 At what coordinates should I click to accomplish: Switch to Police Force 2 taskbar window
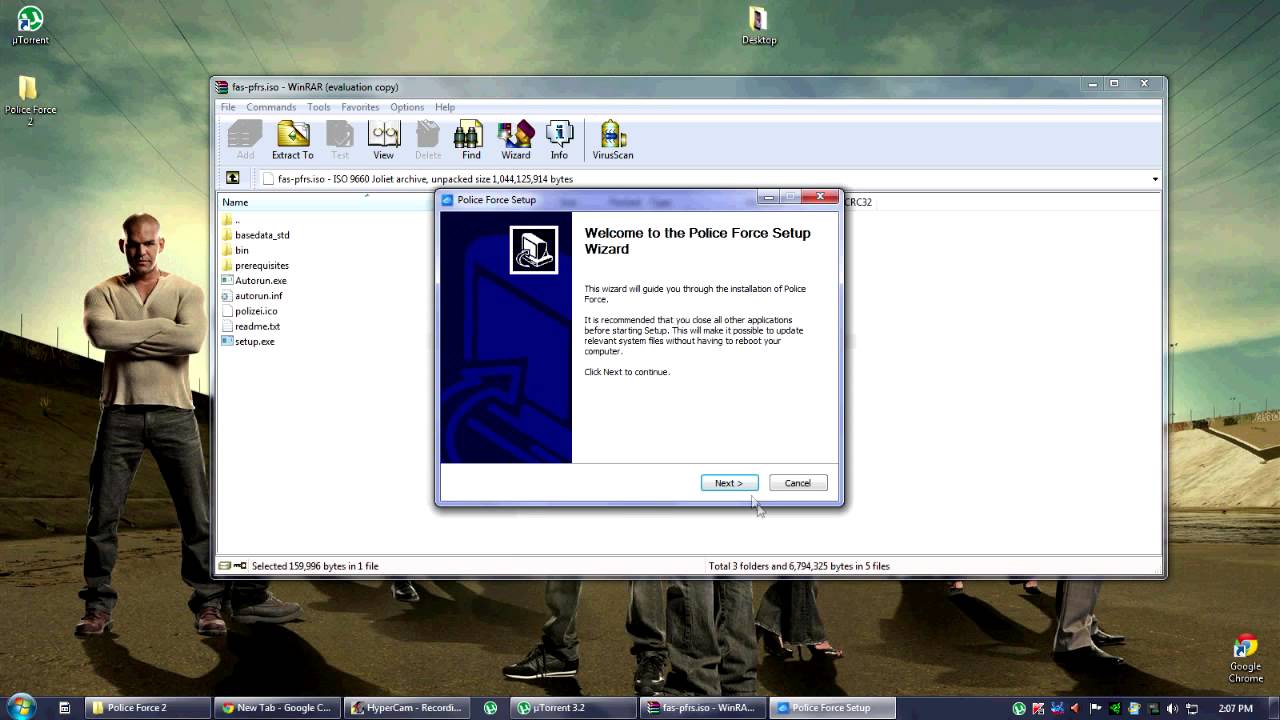pyautogui.click(x=147, y=708)
